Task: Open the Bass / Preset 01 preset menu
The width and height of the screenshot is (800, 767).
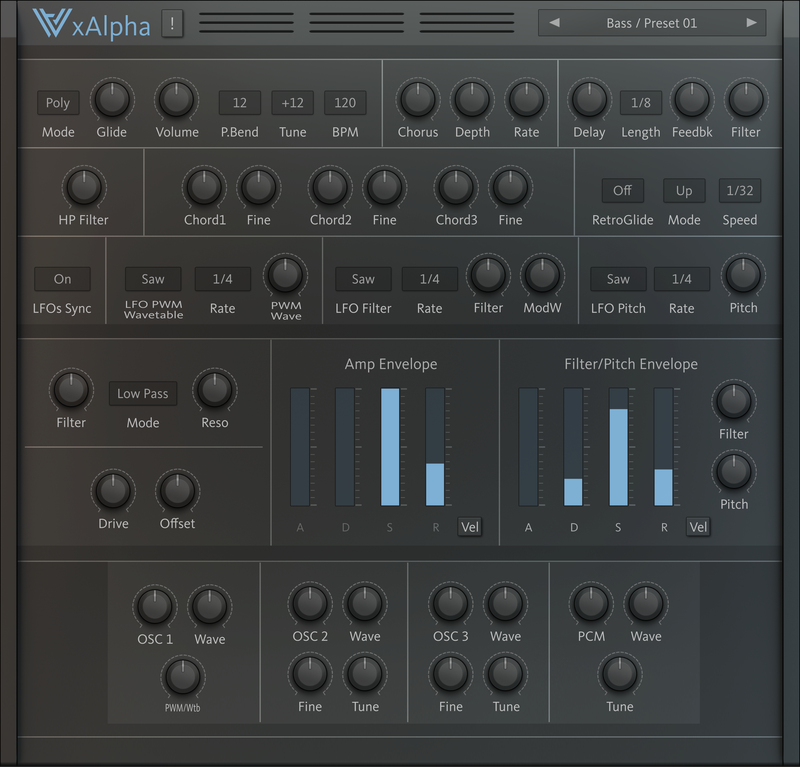Action: (x=652, y=23)
